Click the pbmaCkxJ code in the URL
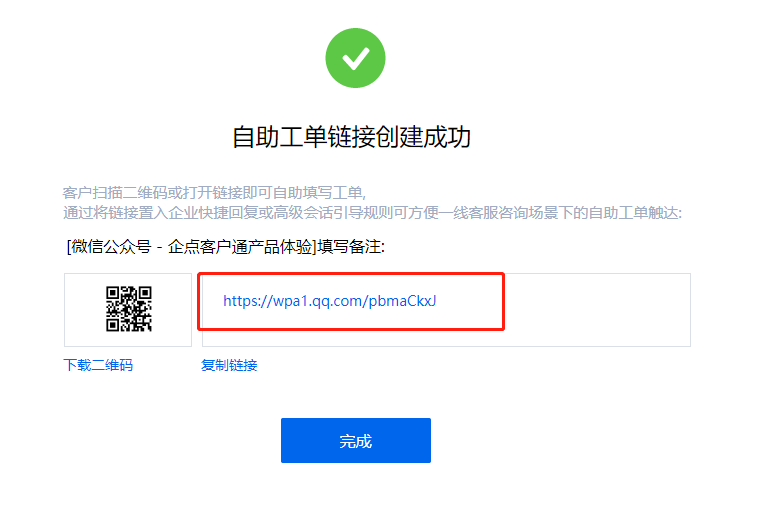The height and width of the screenshot is (510, 768). [x=402, y=301]
